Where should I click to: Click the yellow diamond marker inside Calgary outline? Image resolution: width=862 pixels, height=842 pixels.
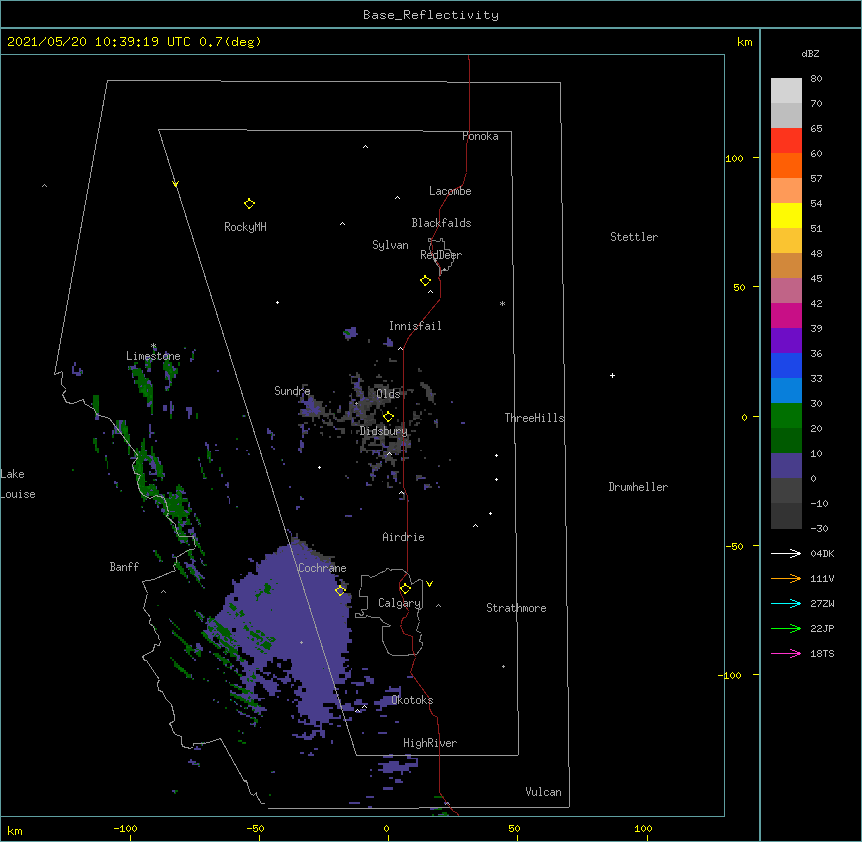[405, 589]
